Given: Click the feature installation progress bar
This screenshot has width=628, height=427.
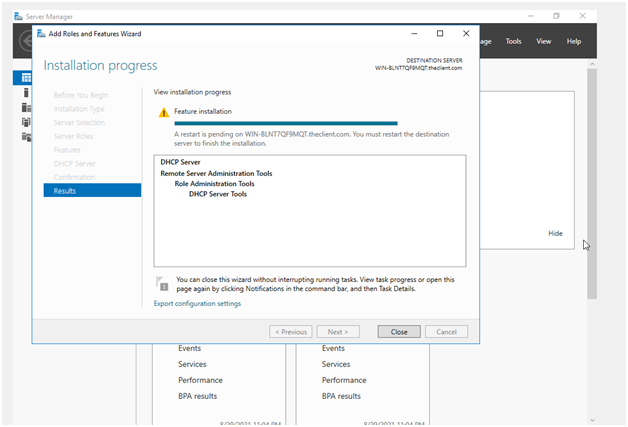Looking at the screenshot, I should tap(286, 123).
